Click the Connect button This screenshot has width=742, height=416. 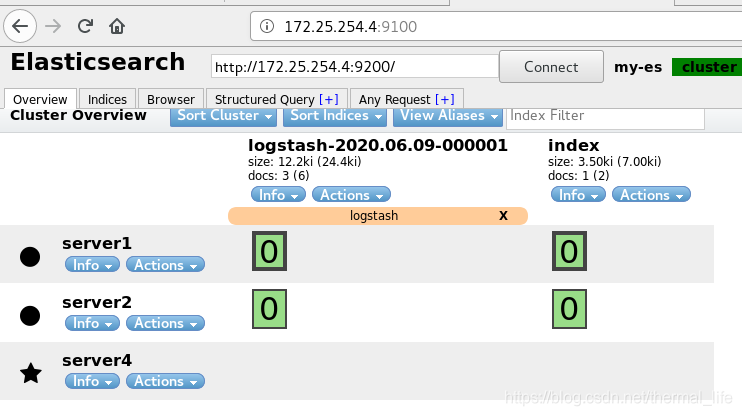click(x=551, y=67)
